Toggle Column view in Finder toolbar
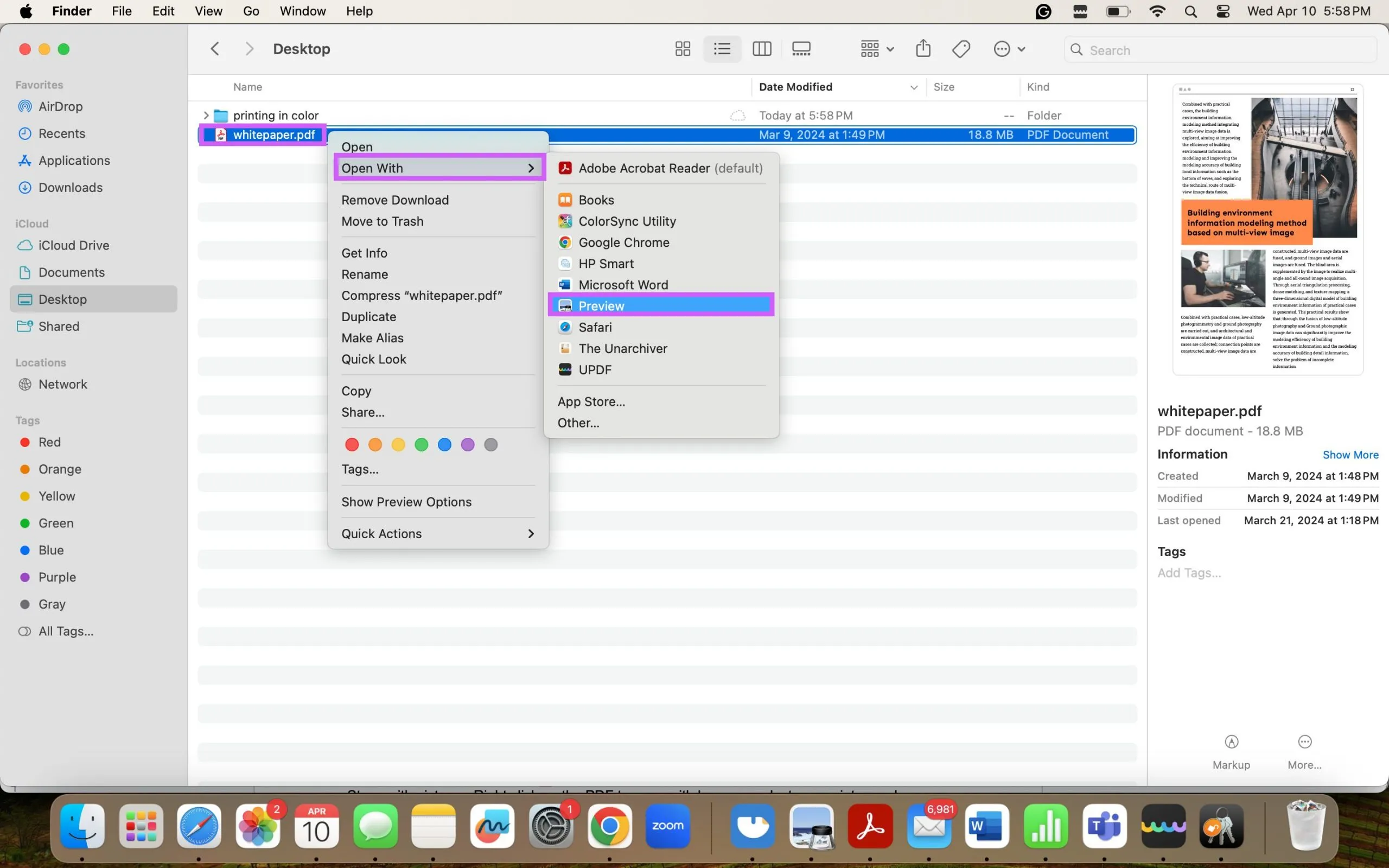Image resolution: width=1389 pixels, height=868 pixels. [x=761, y=48]
